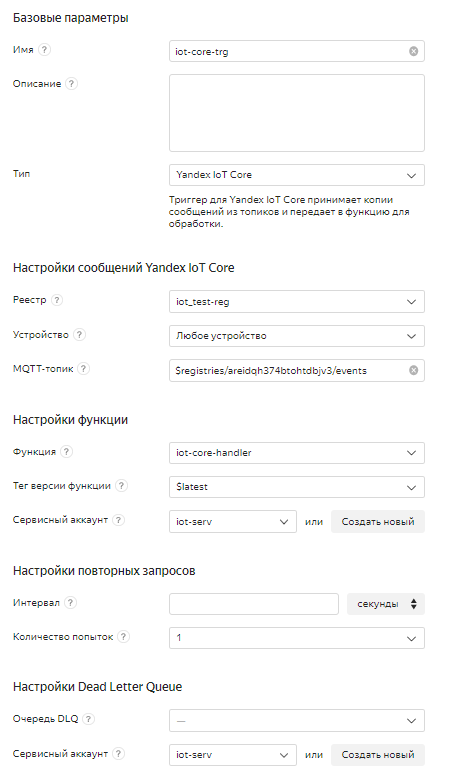Open the Реестр dropdown showing iot_test-reg
The width and height of the screenshot is (454, 782).
[x=297, y=302]
